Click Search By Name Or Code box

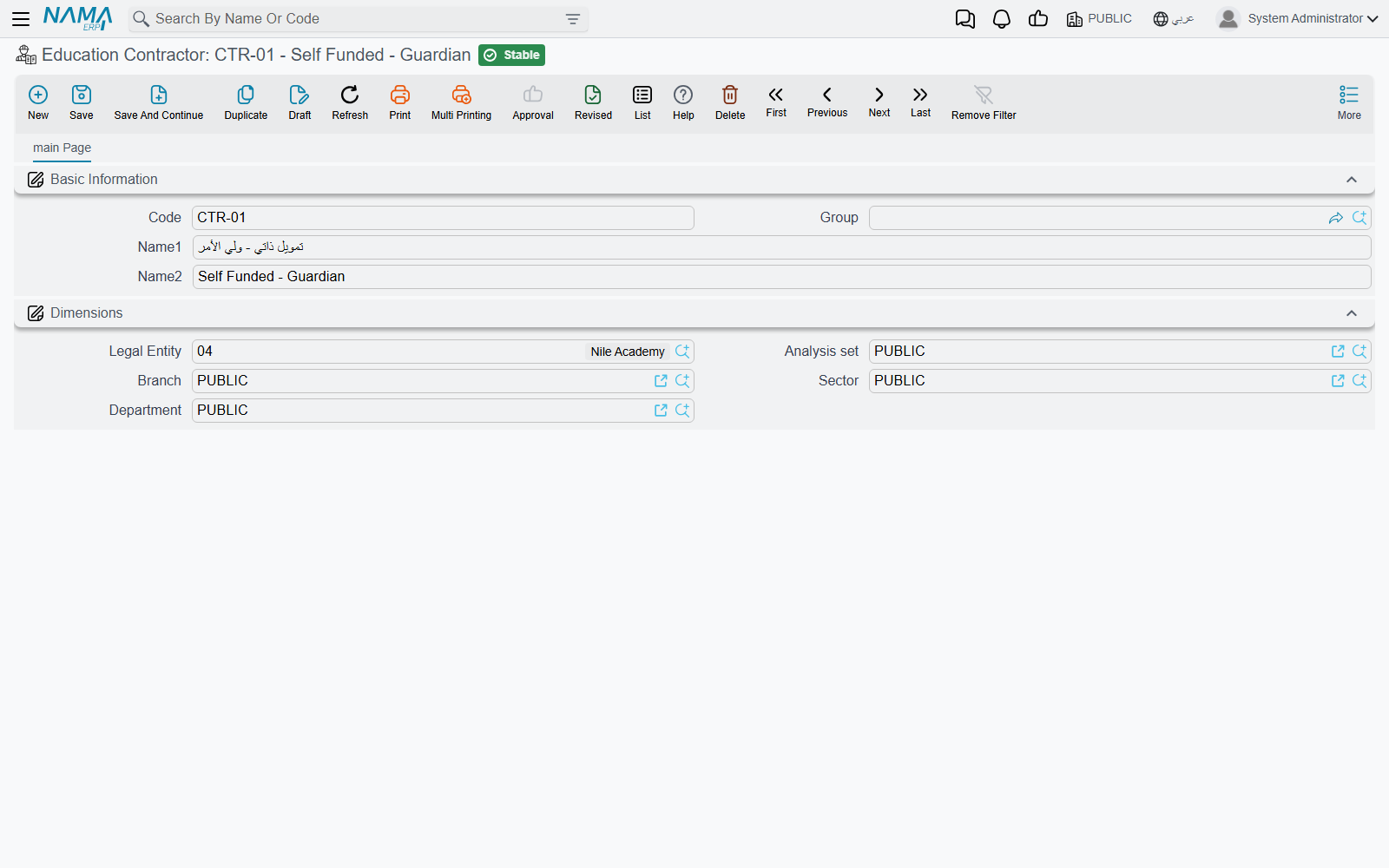point(358,19)
